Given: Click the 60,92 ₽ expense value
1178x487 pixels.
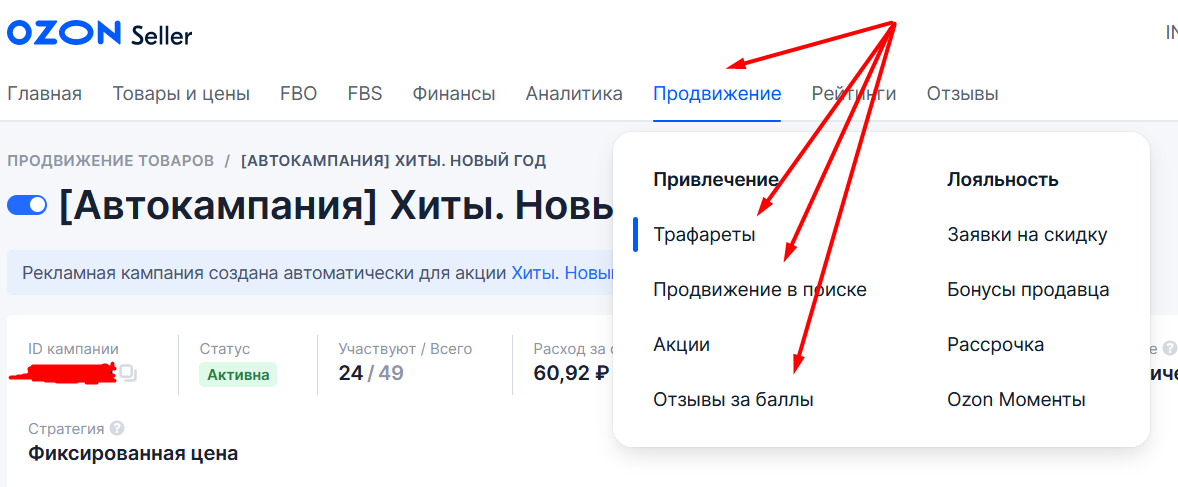Looking at the screenshot, I should [x=571, y=373].
